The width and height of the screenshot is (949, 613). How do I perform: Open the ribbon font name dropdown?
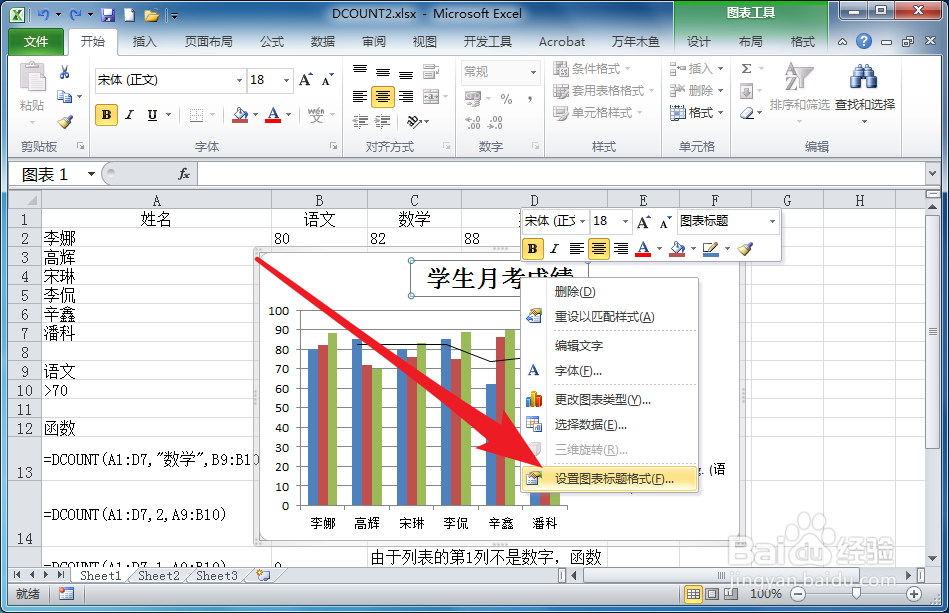coord(239,80)
